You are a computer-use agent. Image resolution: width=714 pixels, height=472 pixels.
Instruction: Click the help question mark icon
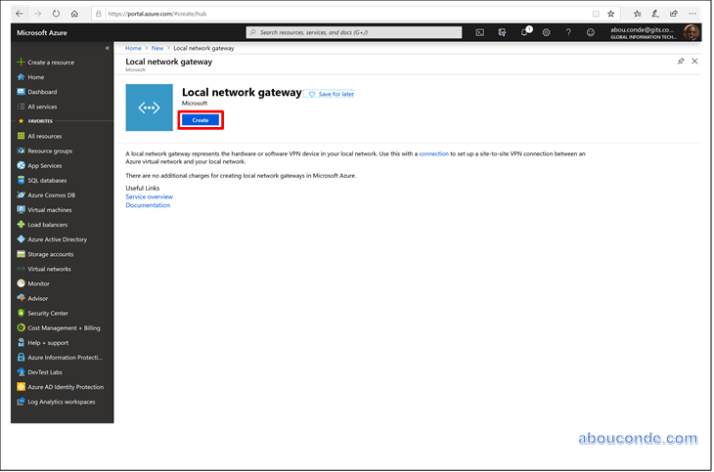click(x=568, y=33)
